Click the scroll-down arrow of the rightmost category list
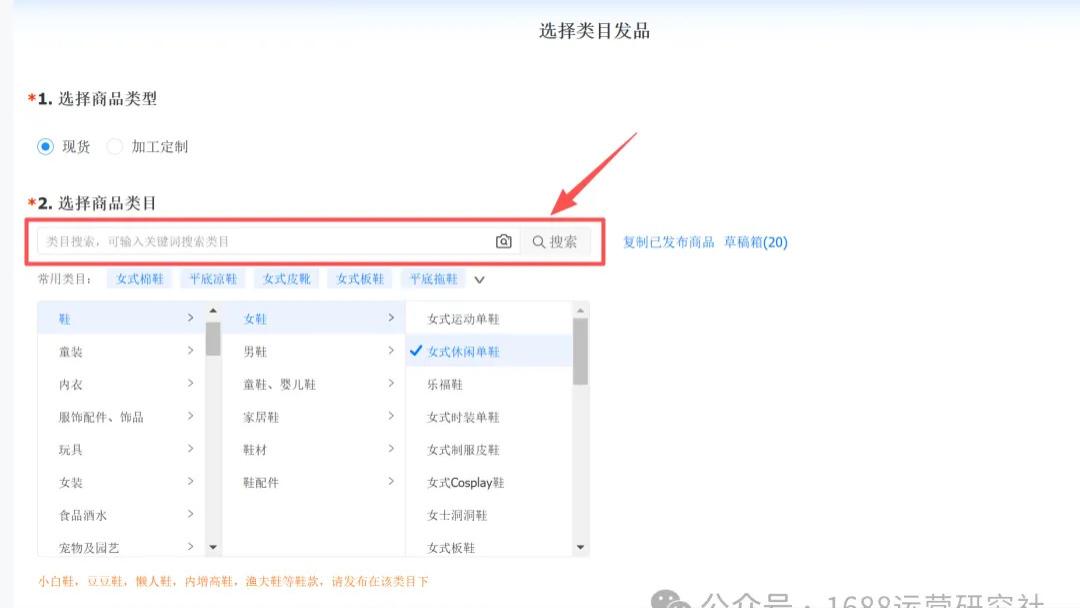This screenshot has width=1080, height=608. pyautogui.click(x=580, y=547)
